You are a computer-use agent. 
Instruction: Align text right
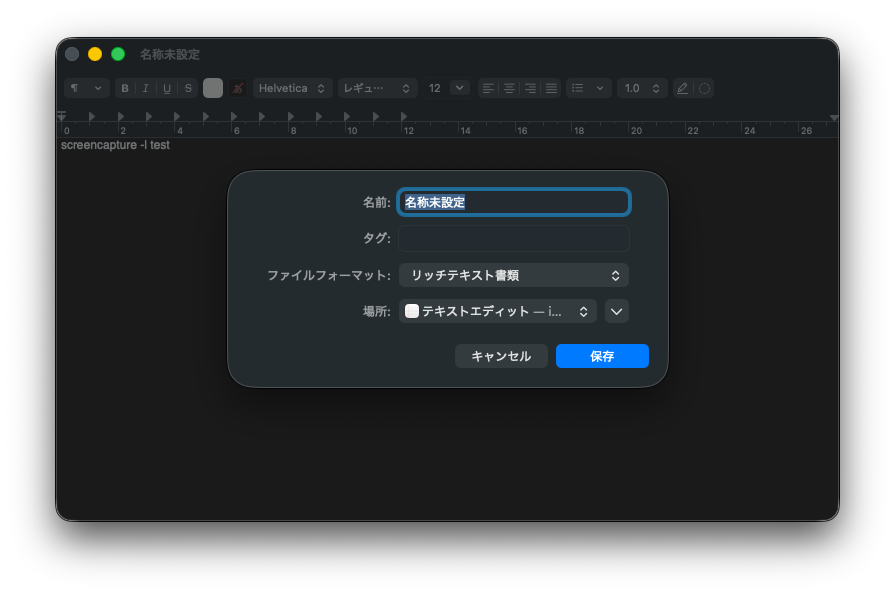coord(530,88)
